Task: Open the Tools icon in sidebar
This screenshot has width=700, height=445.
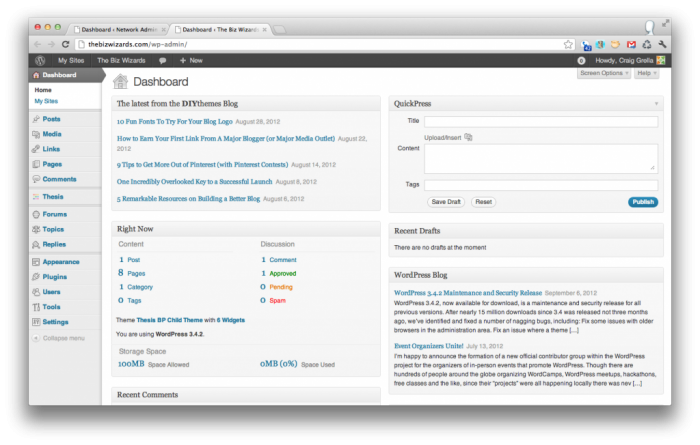Action: [36, 307]
